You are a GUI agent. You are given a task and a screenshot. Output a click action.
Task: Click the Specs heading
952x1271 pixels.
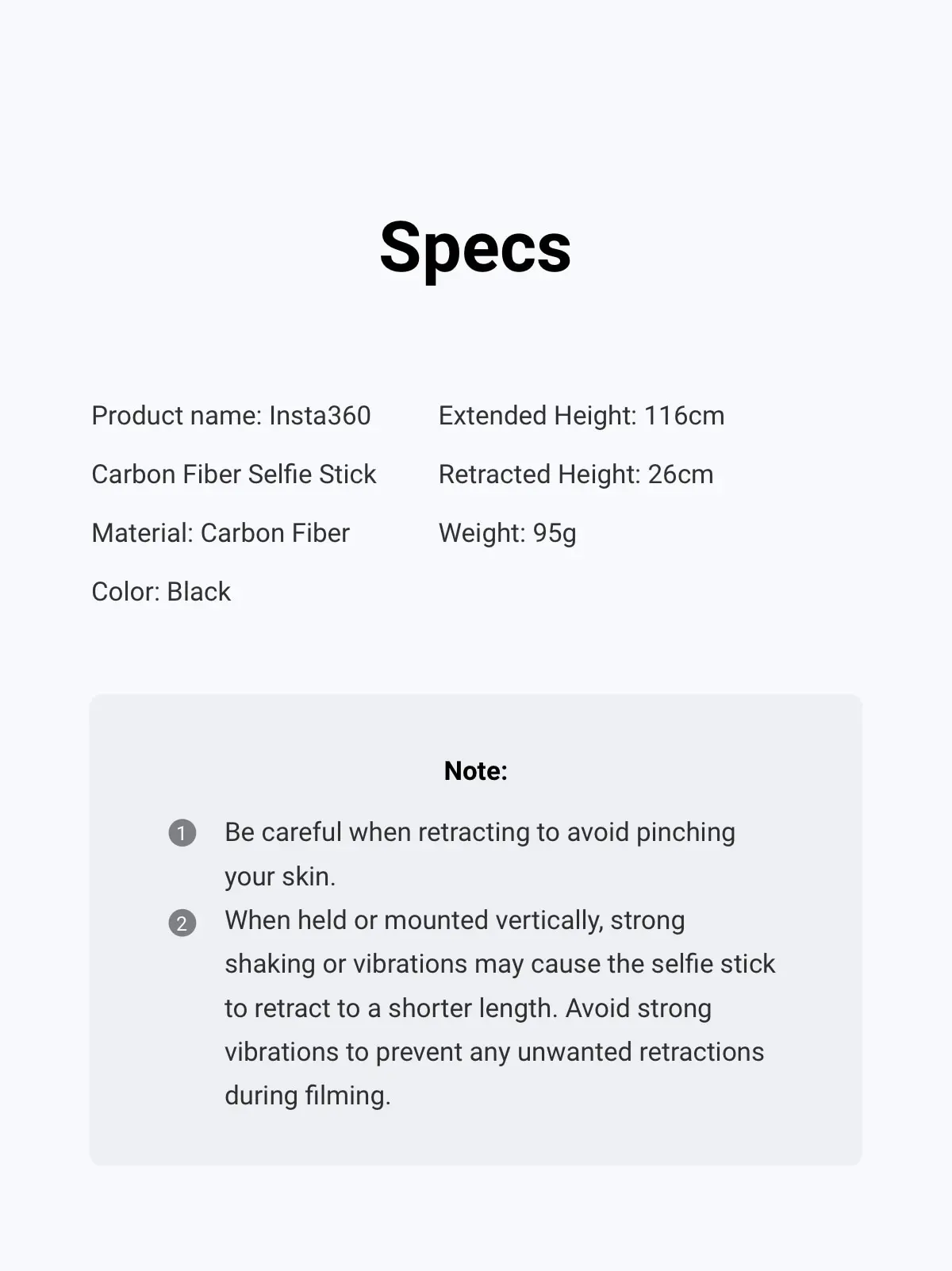click(x=475, y=248)
